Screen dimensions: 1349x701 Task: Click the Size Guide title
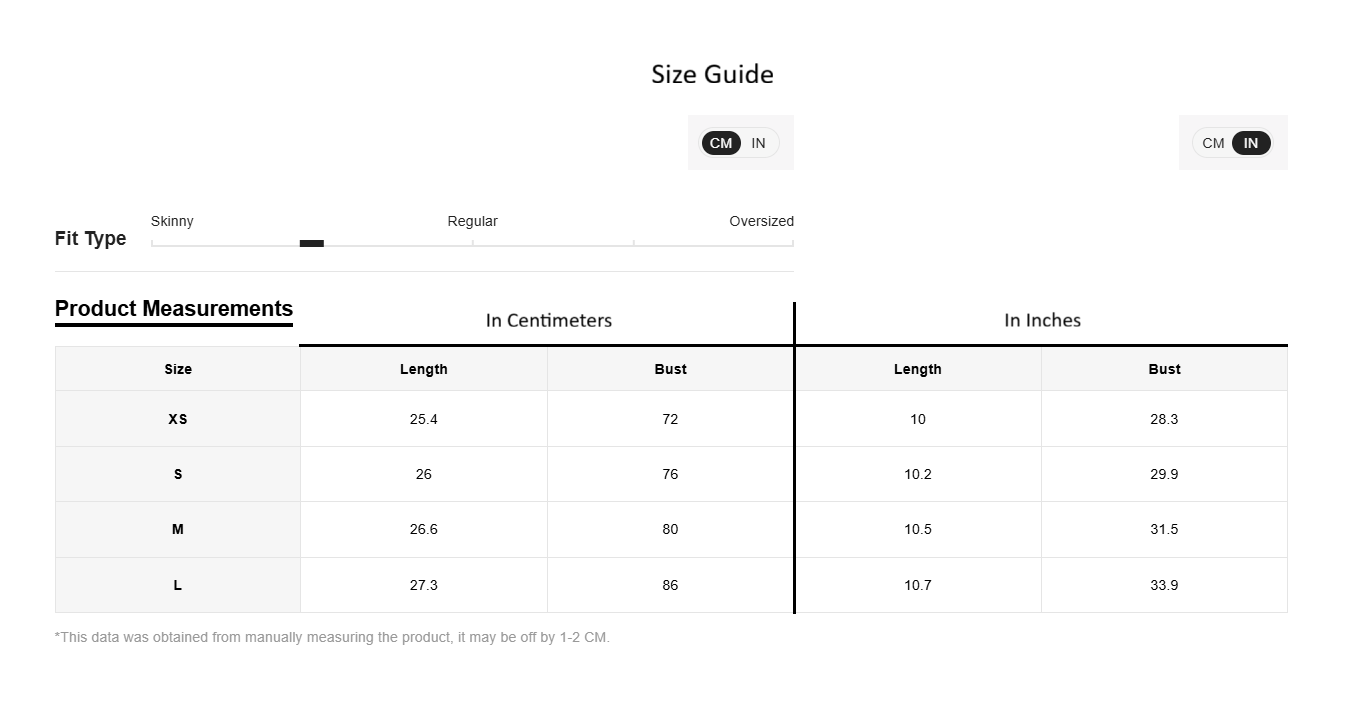point(712,74)
